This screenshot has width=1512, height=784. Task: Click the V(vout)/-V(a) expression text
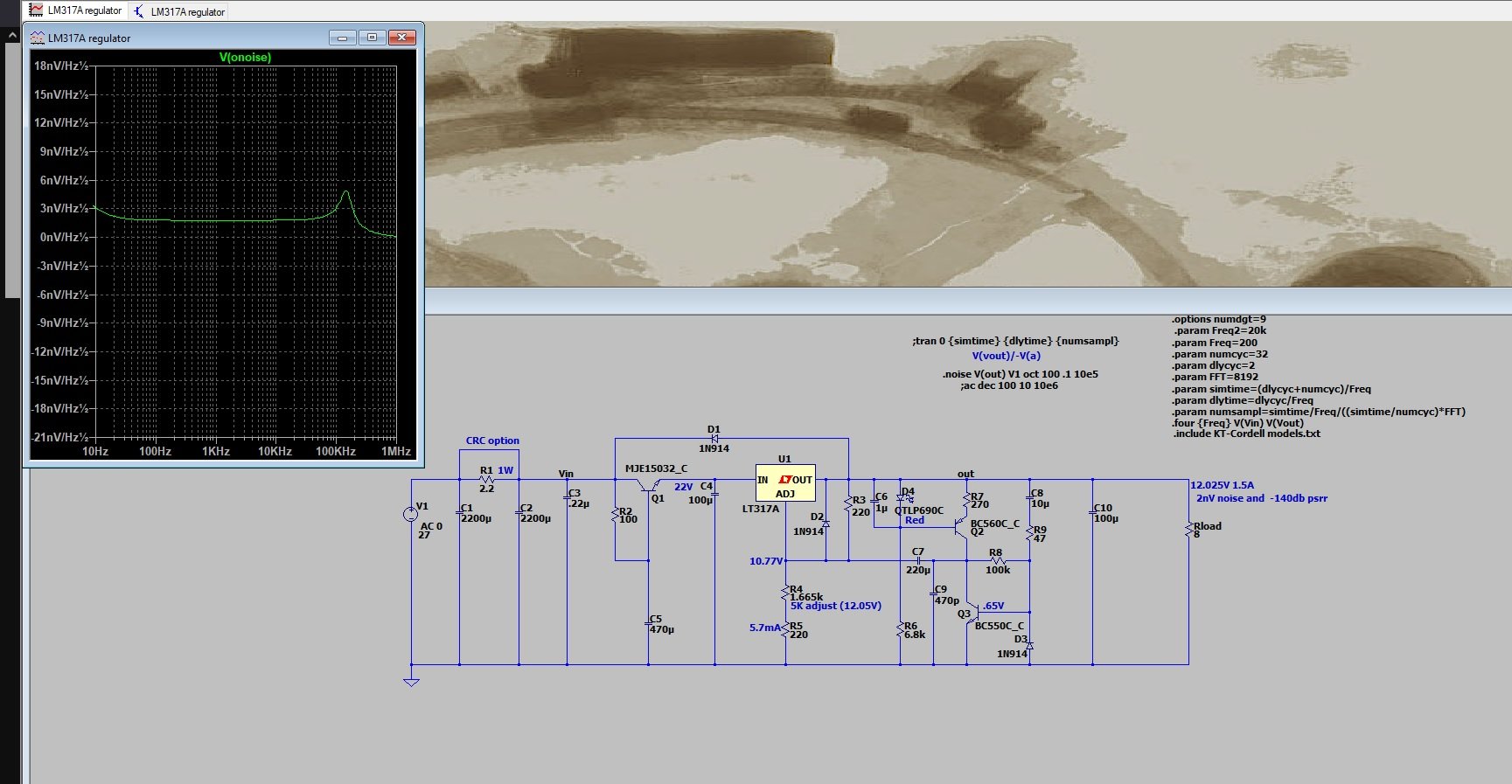[x=1006, y=356]
